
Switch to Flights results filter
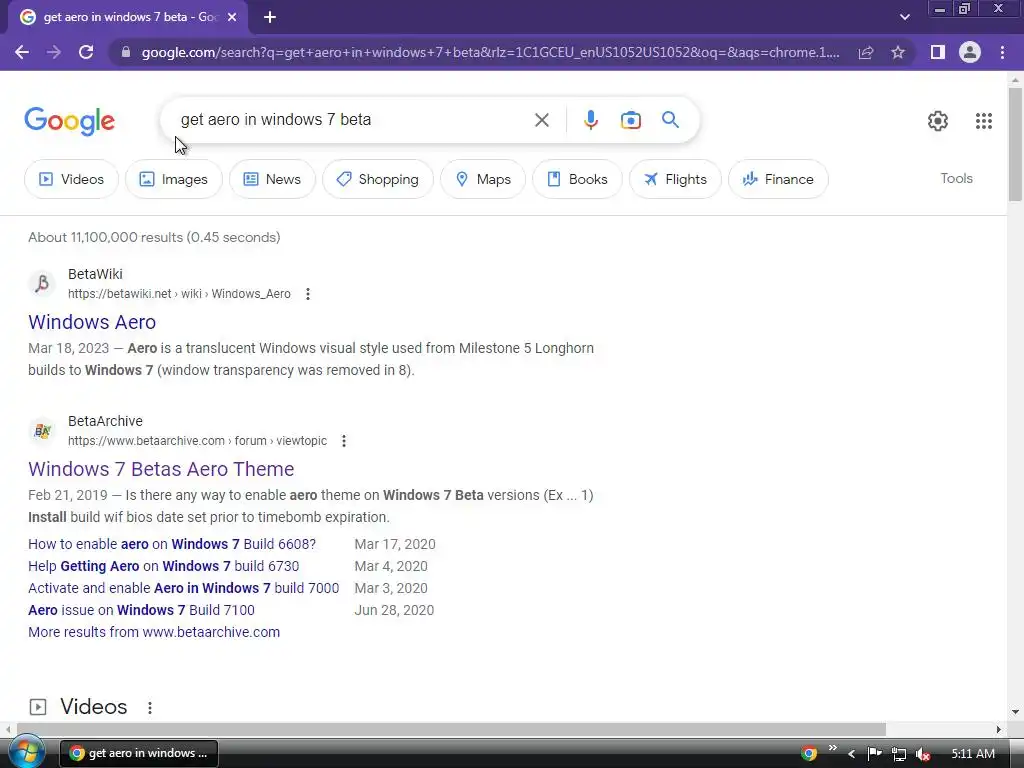pyautogui.click(x=675, y=179)
